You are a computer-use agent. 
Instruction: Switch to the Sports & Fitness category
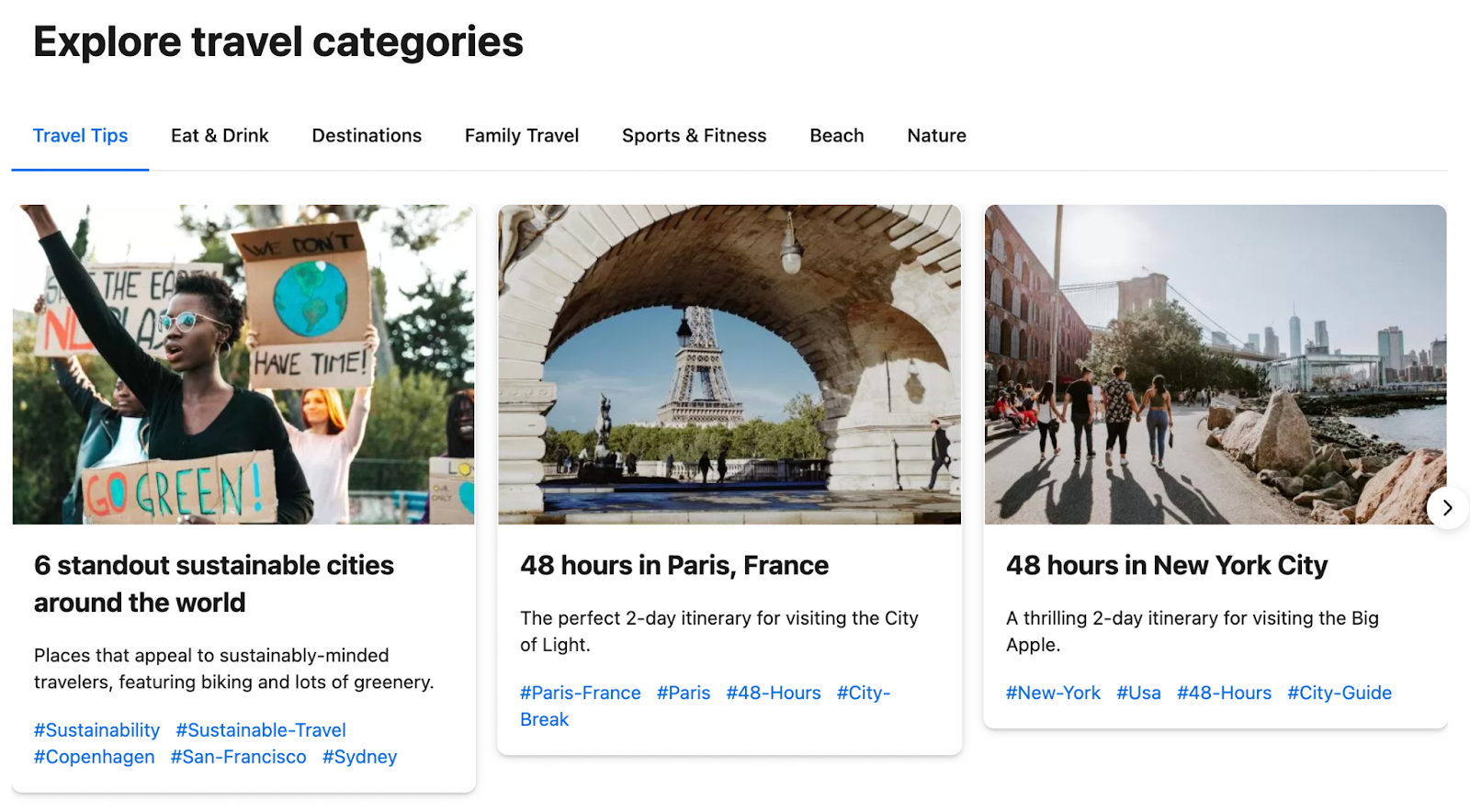point(694,135)
